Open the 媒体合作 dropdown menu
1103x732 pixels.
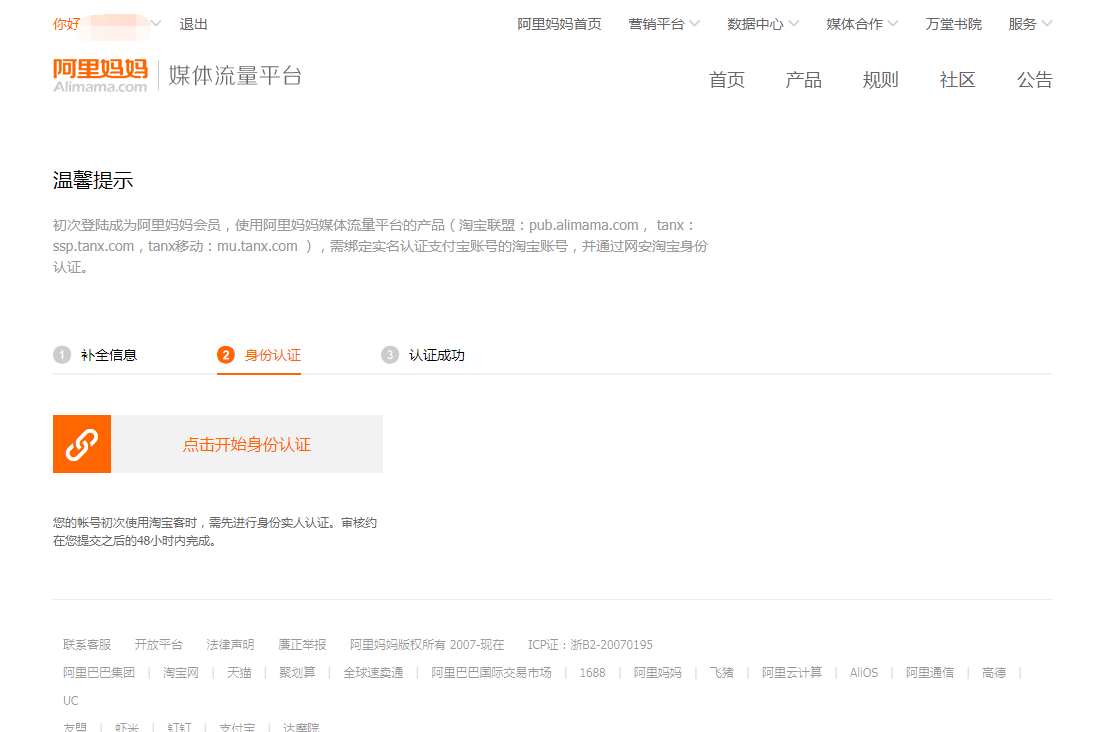click(861, 24)
